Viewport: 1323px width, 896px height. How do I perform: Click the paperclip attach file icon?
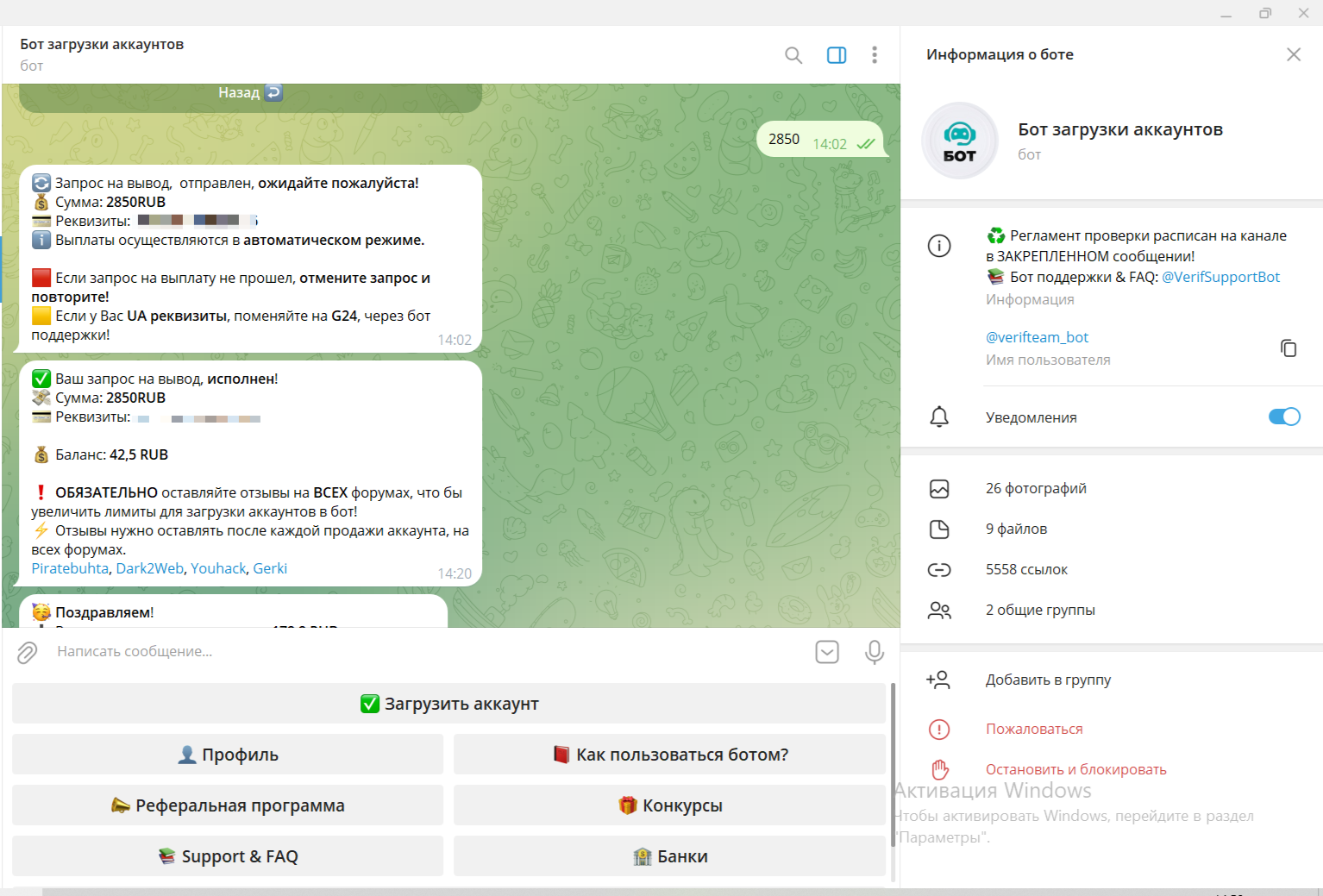28,653
